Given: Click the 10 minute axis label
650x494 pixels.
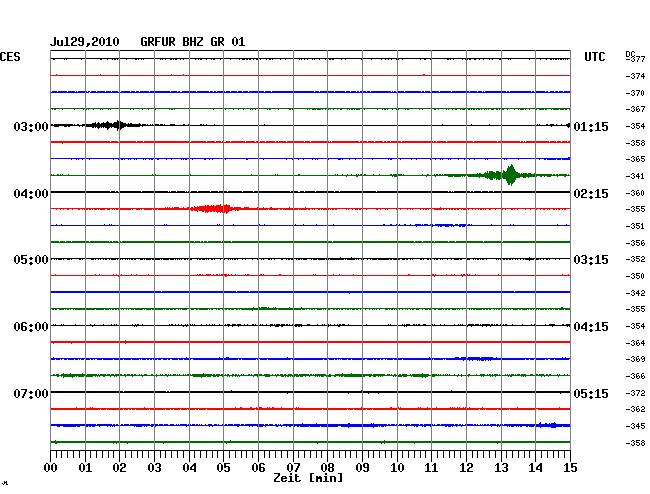Looking at the screenshot, I should [x=397, y=468].
